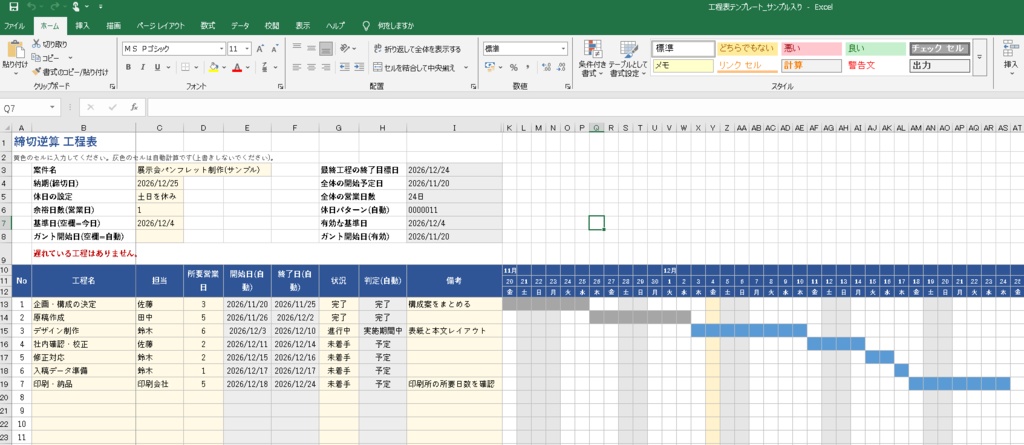Click the comma style icon
Viewport: 1024px width, 445px height.
(528, 67)
